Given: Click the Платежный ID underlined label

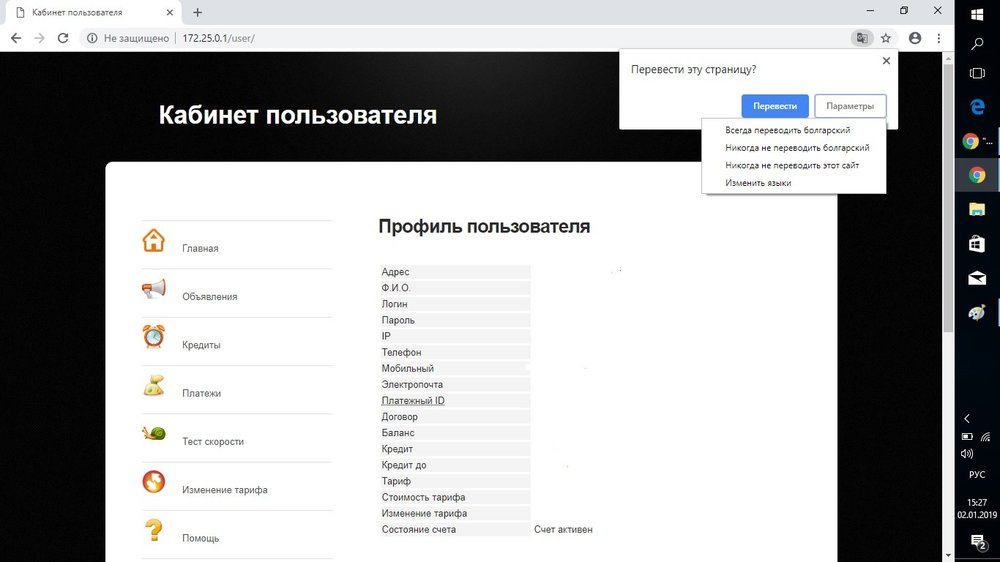Looking at the screenshot, I should [413, 401].
